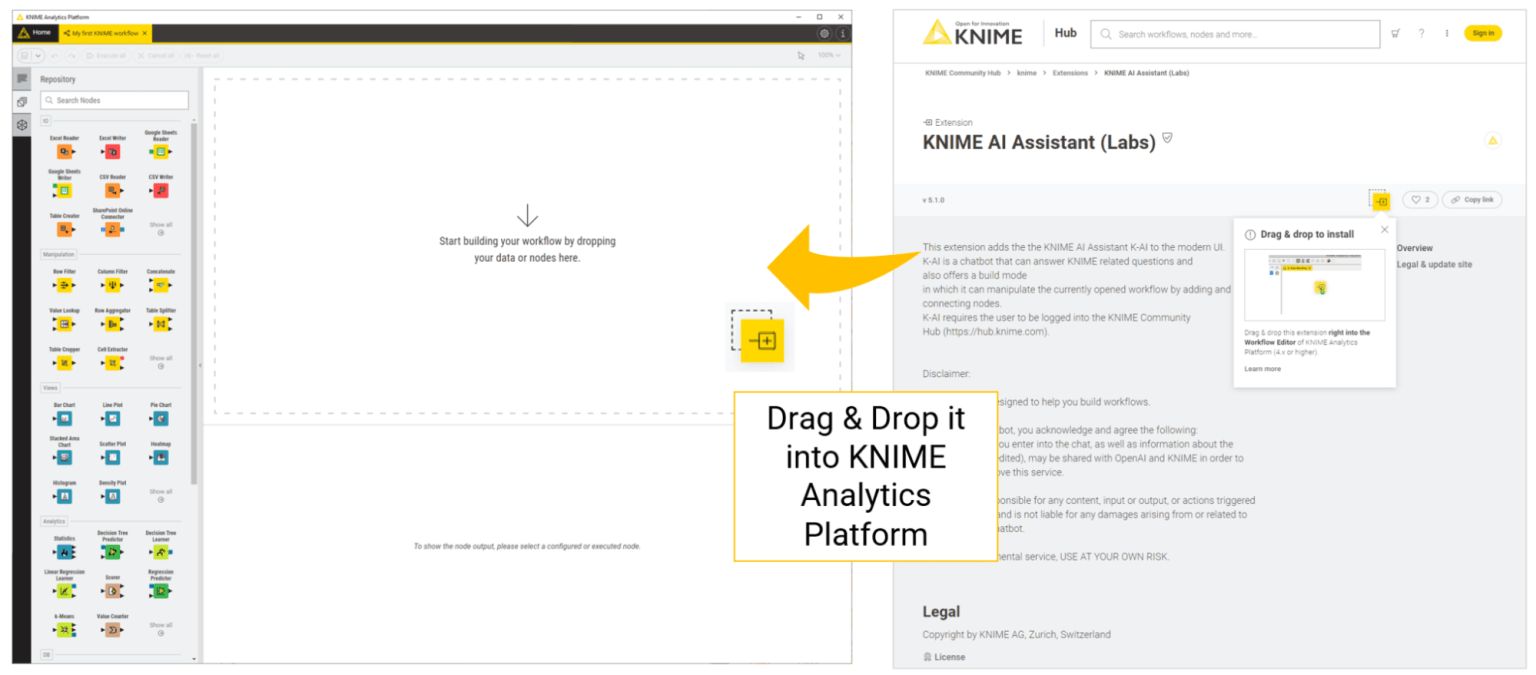Click the yellow extension install icon
Viewport: 1536px width, 675px height.
(1381, 200)
